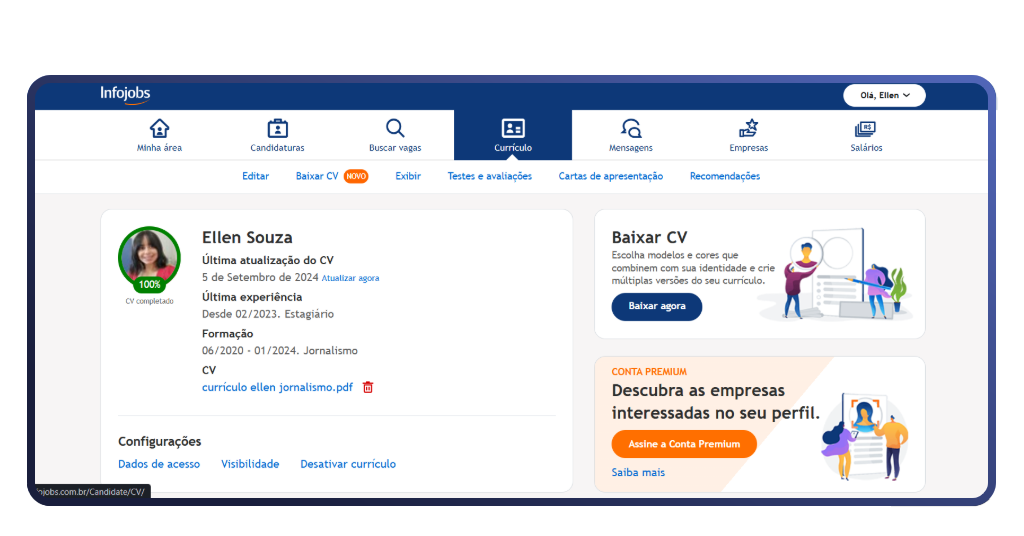Click the text Desde 02/2023. Estagiário
This screenshot has width=1024, height=536.
tap(268, 314)
